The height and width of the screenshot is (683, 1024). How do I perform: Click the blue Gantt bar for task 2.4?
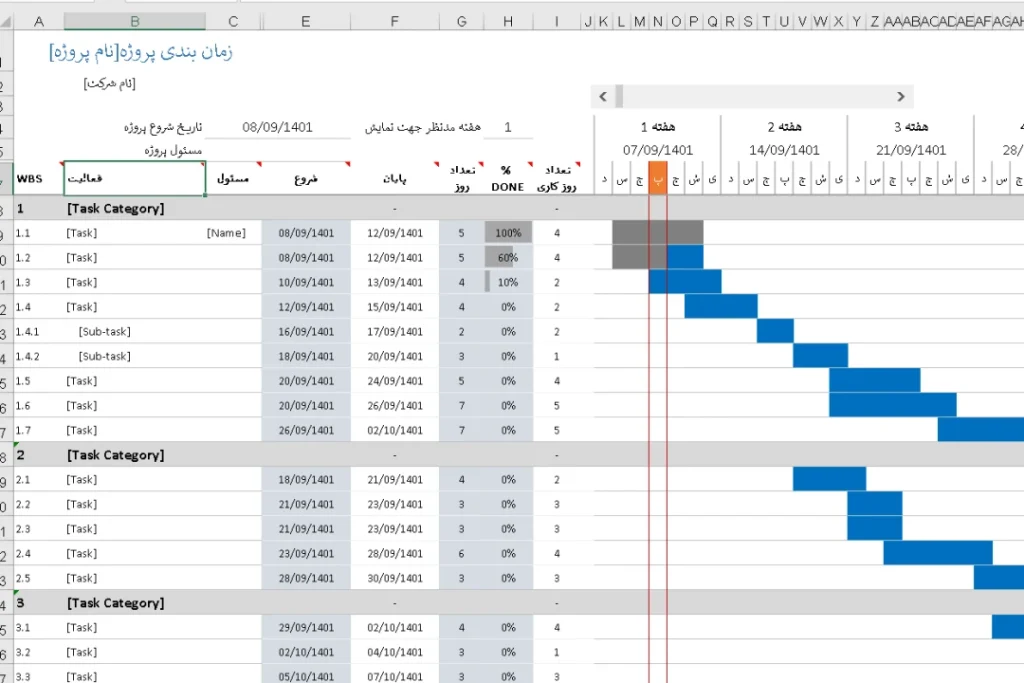click(937, 553)
